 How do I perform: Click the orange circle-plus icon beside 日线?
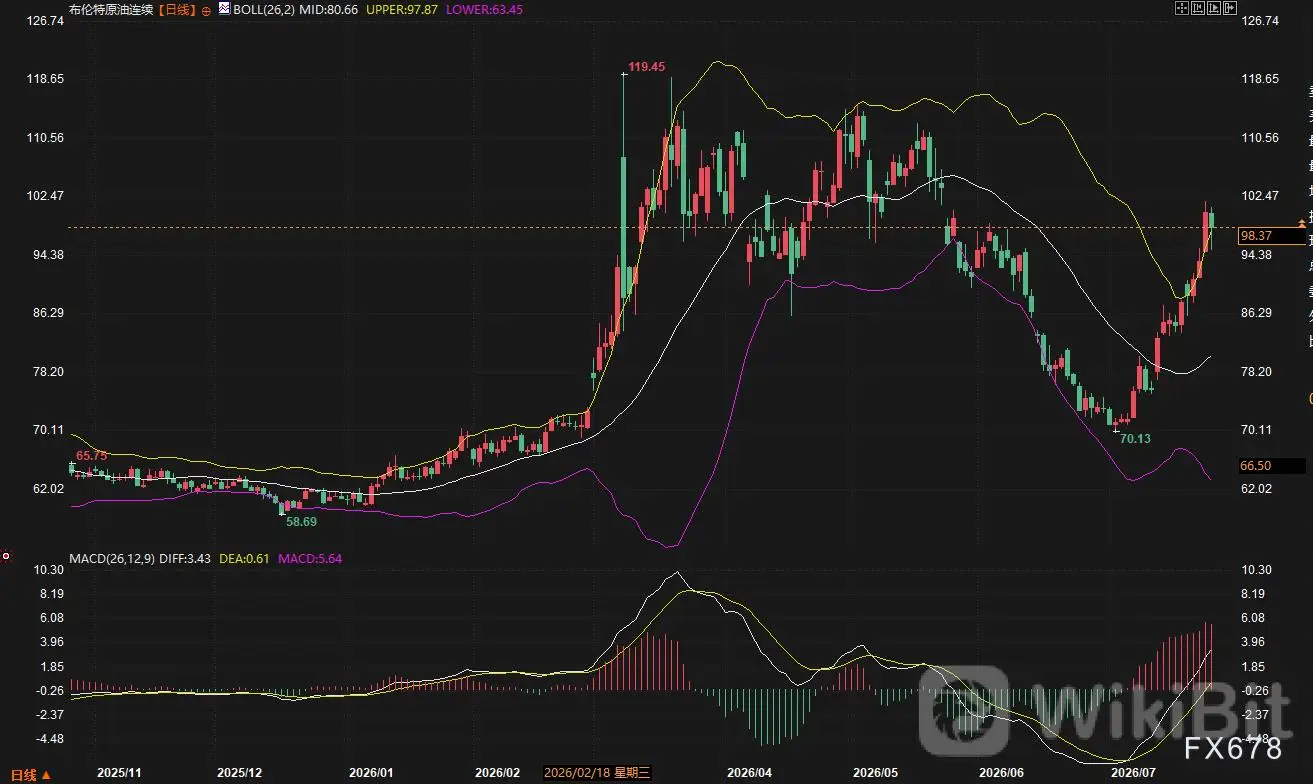206,9
